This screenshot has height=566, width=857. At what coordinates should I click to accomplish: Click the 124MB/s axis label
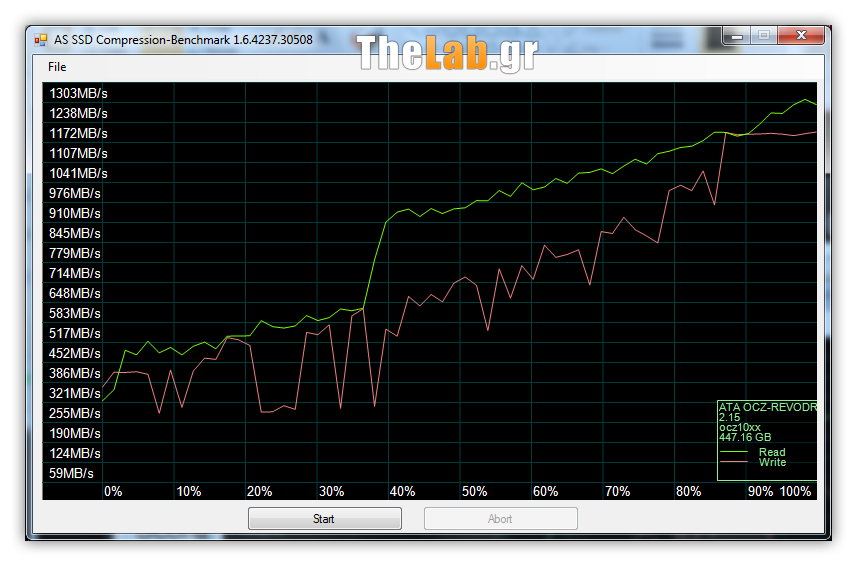pyautogui.click(x=75, y=453)
